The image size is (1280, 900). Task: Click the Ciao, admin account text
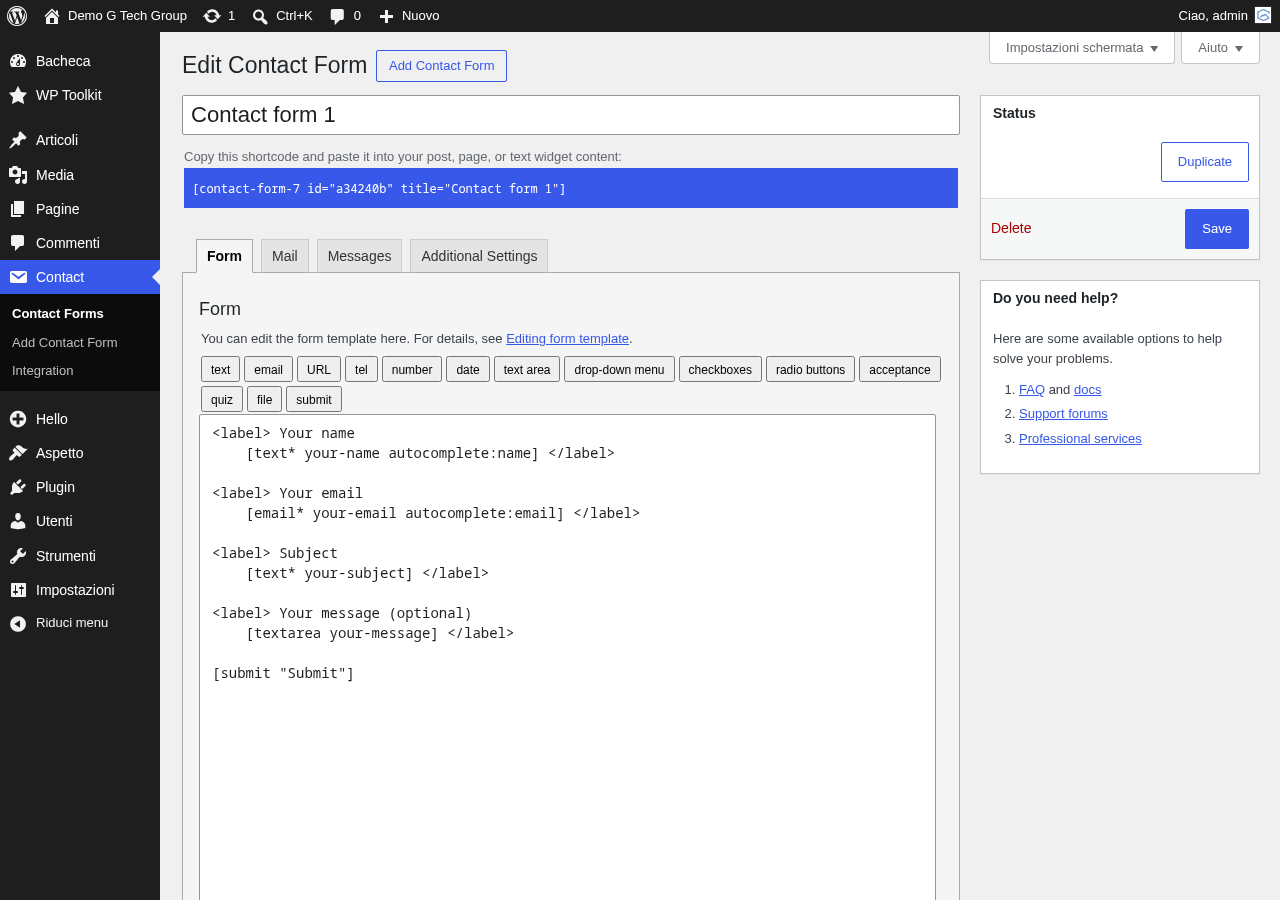pyautogui.click(x=1213, y=16)
